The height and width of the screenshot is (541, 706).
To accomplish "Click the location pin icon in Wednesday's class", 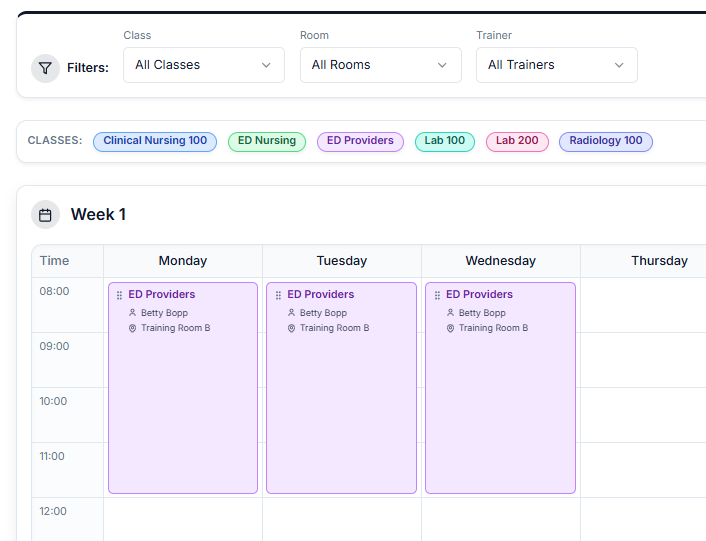I will coord(451,328).
